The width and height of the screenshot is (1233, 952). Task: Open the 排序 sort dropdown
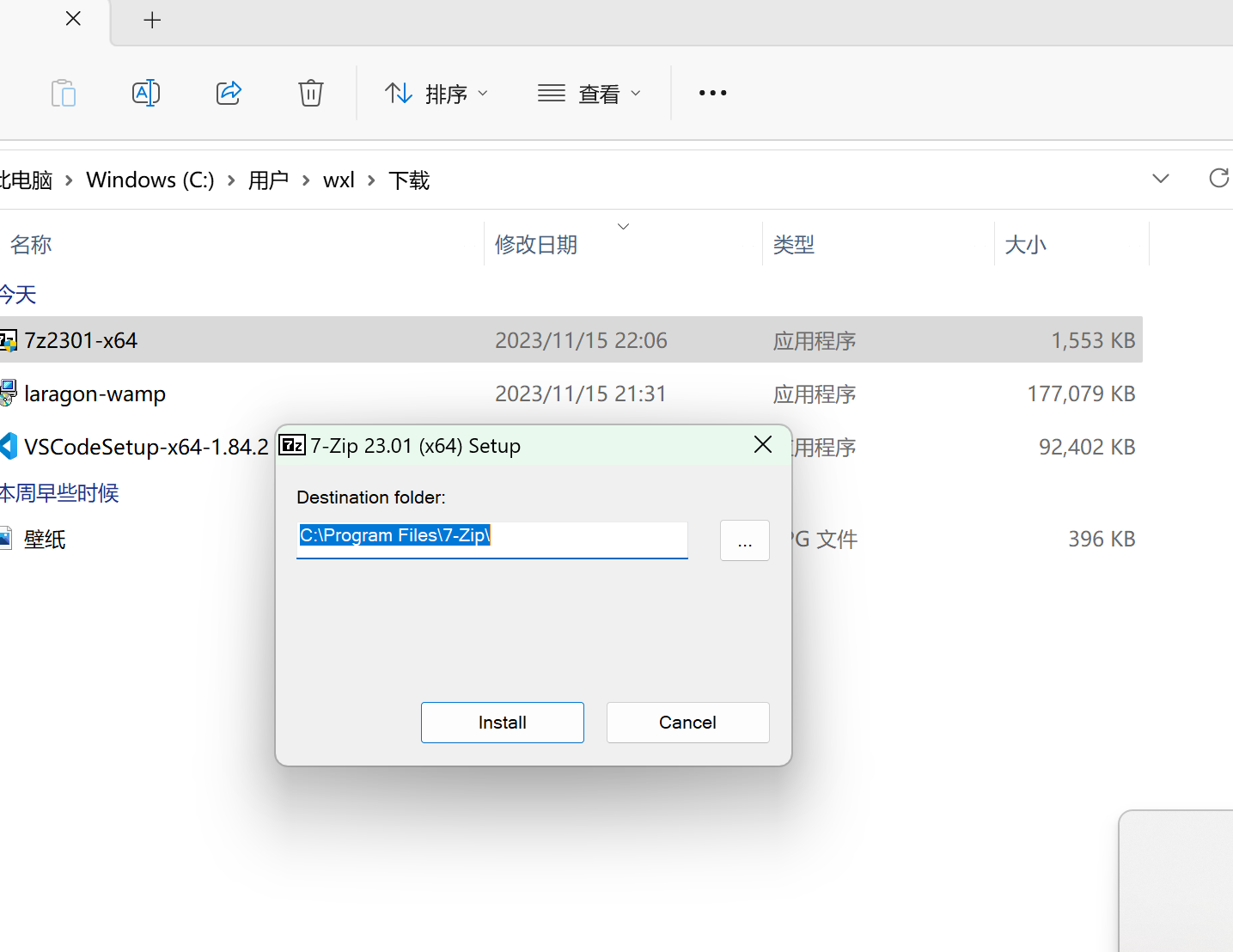tap(436, 93)
